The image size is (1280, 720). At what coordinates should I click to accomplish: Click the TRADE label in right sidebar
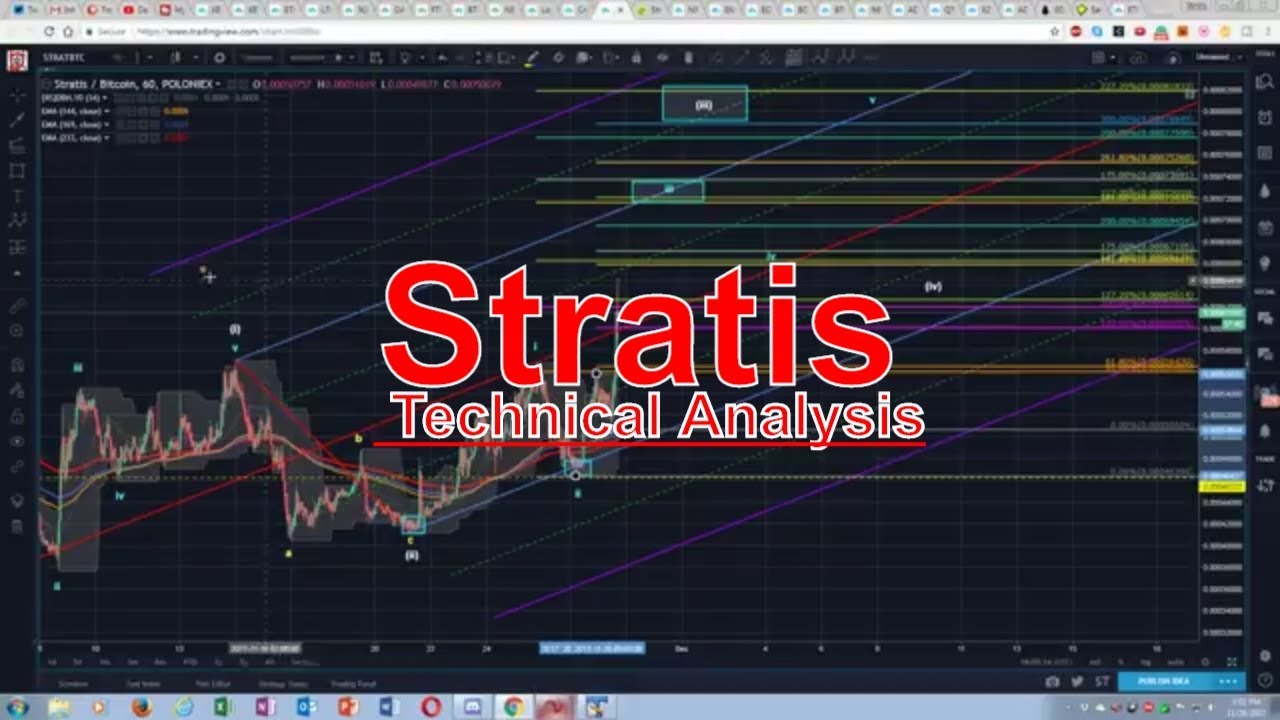[1265, 460]
